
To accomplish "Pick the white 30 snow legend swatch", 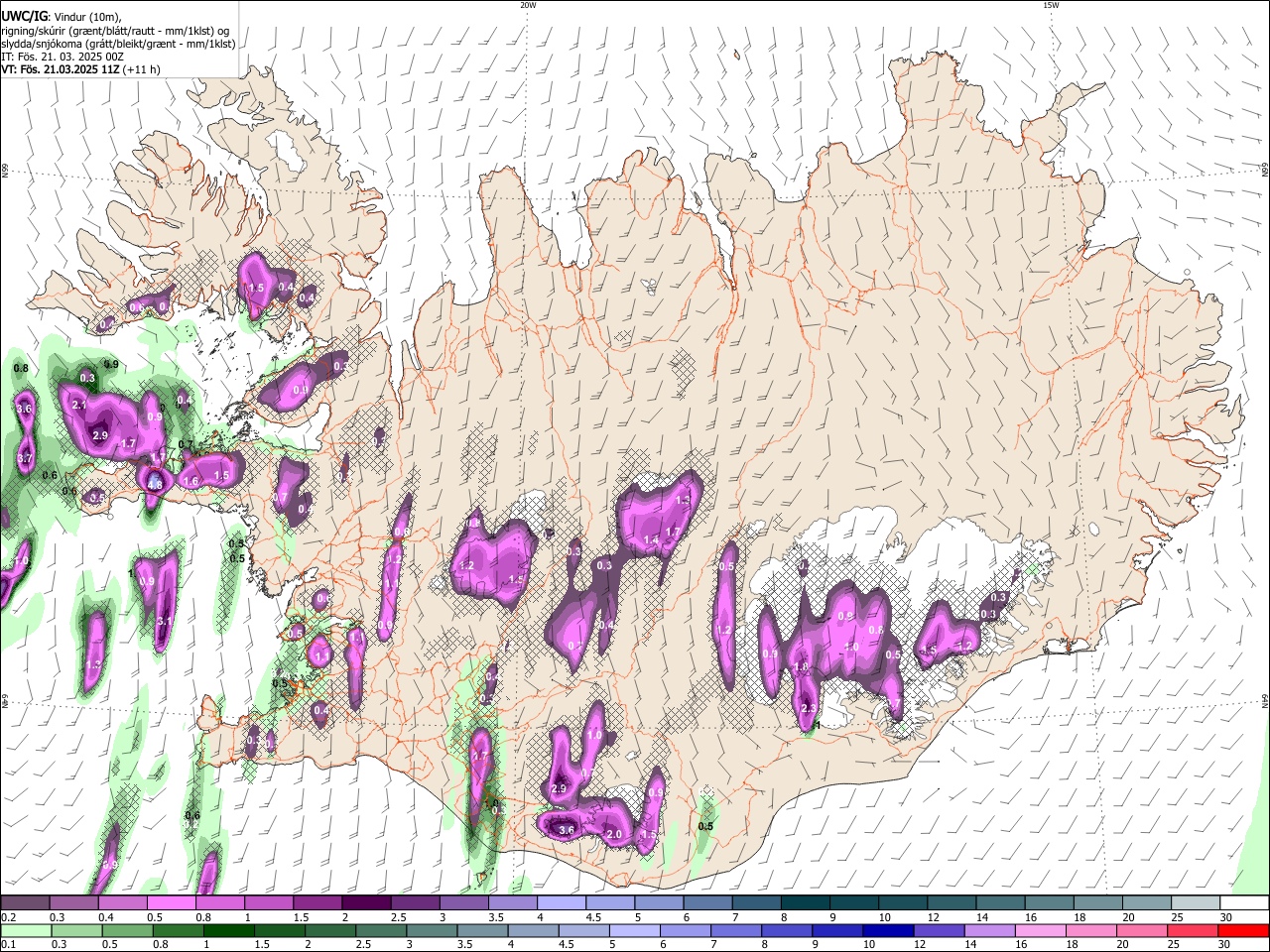I will tap(1244, 902).
